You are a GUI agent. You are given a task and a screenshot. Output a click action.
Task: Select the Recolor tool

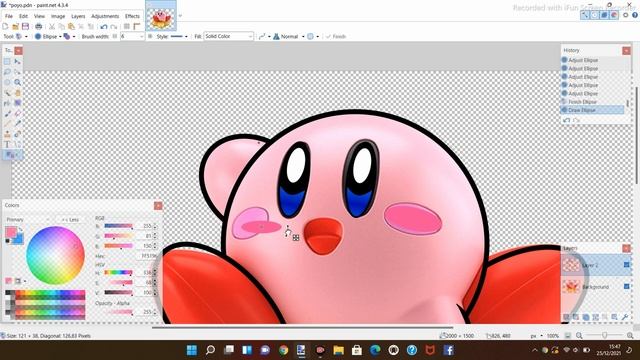(x=18, y=134)
